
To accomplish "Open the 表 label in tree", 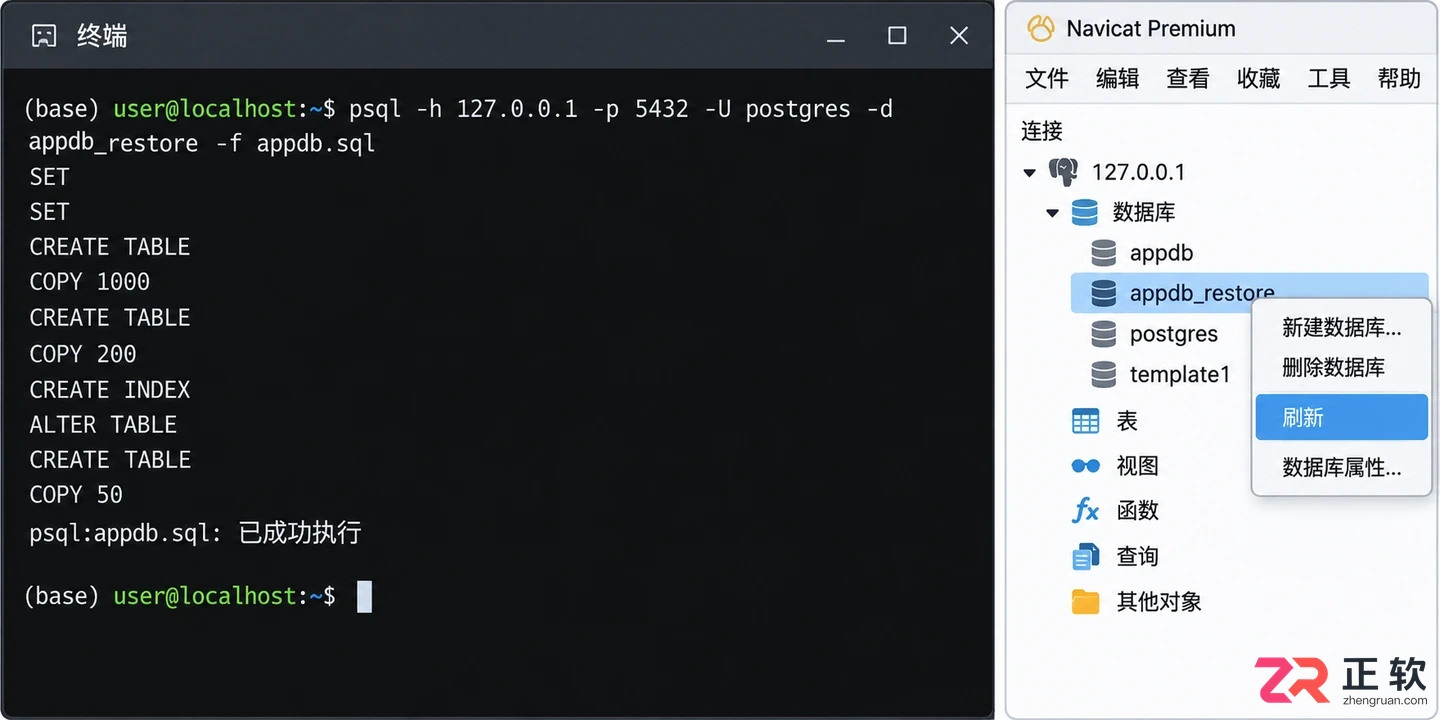I will click(x=1127, y=421).
